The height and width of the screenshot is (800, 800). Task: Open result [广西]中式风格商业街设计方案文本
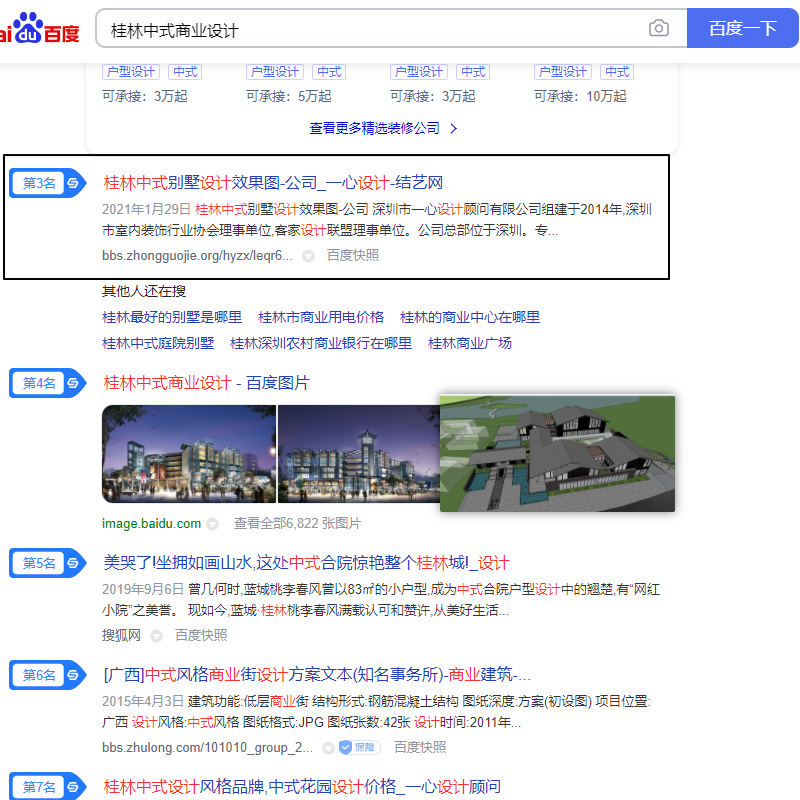click(x=317, y=675)
